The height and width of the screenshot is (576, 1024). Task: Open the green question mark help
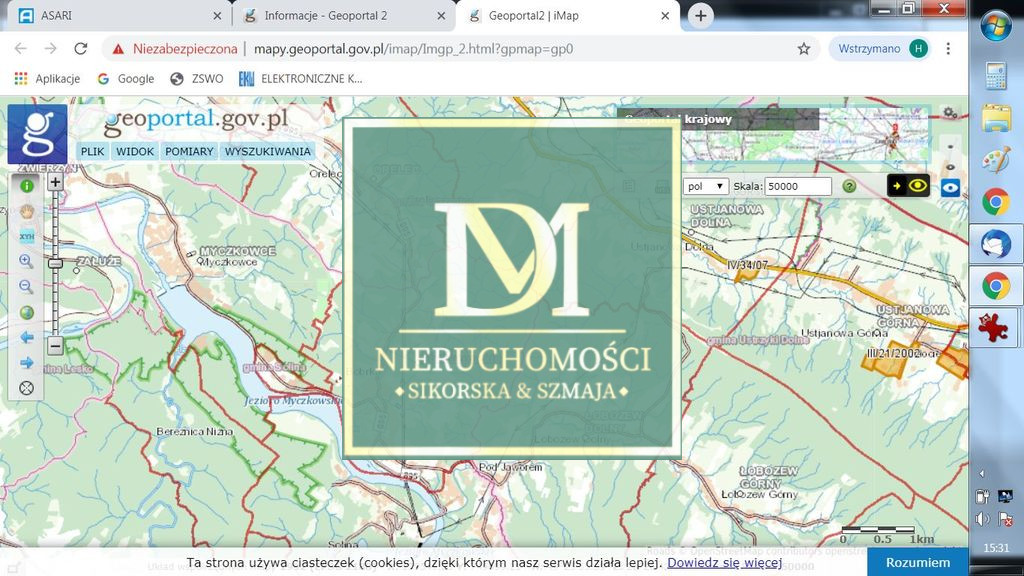point(849,186)
